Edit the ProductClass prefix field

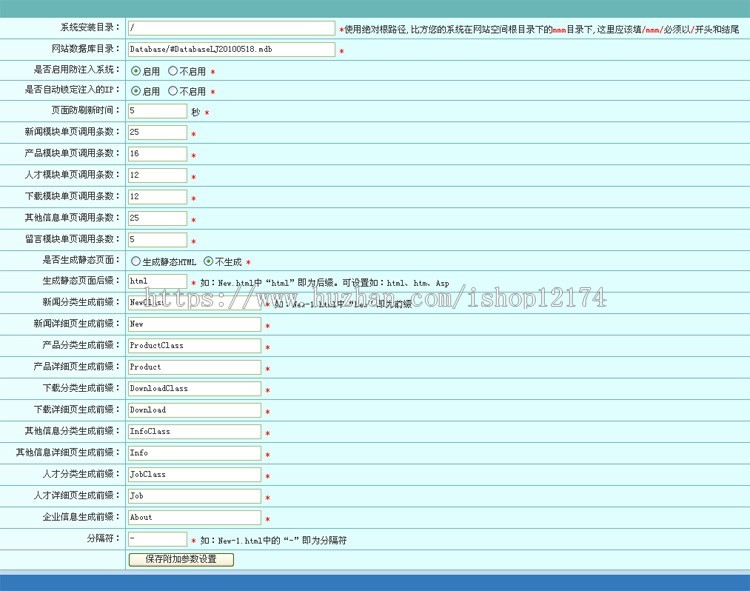(x=195, y=346)
